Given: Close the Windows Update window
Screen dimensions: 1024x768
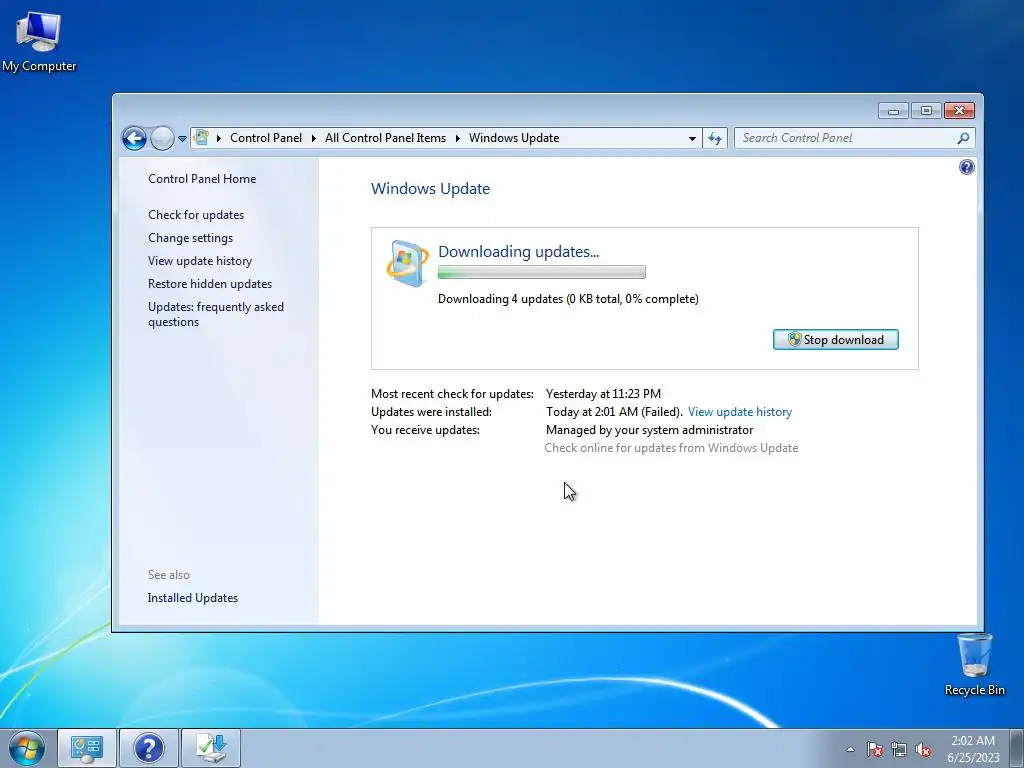Looking at the screenshot, I should (x=959, y=110).
